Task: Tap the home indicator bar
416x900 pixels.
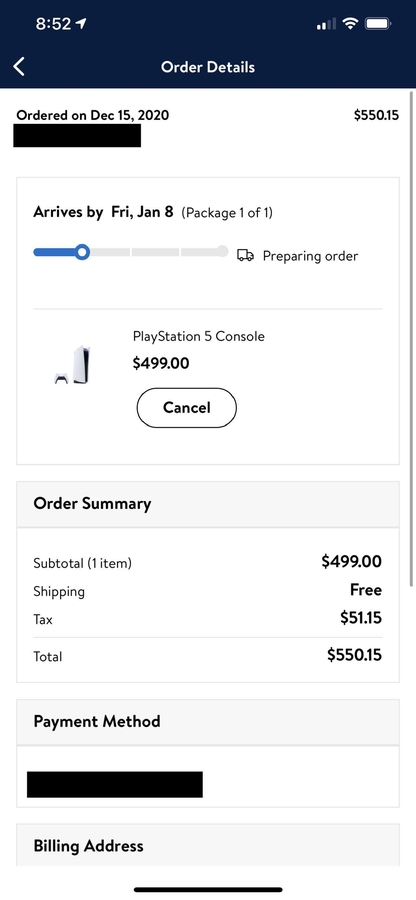Action: point(208,890)
